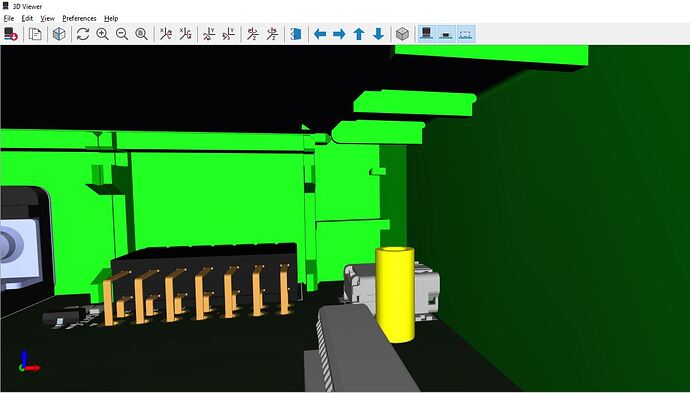The image size is (690, 393).
Task: Redraw the view with the refresh icon
Action: 83,34
